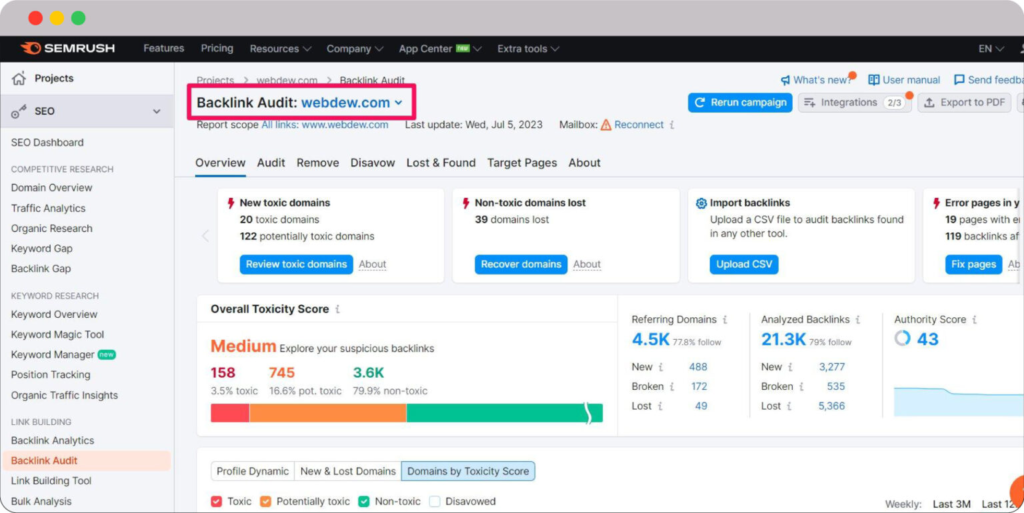The image size is (1024, 513).
Task: Switch to the Audit tab
Action: click(271, 163)
